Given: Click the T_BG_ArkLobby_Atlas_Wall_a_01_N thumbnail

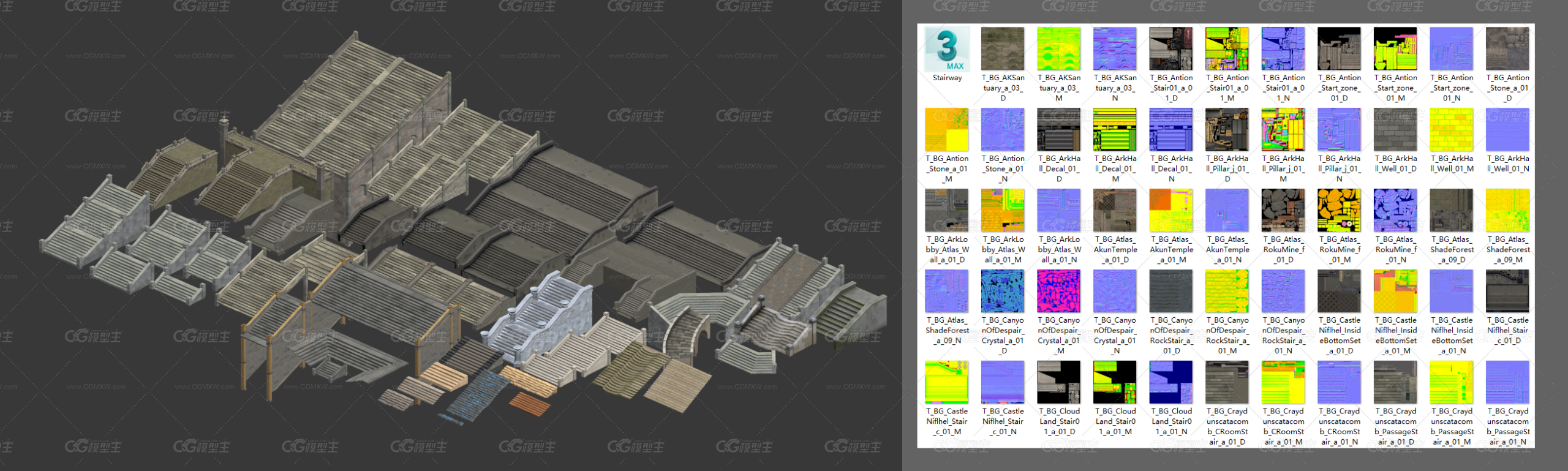Looking at the screenshot, I should [1059, 211].
